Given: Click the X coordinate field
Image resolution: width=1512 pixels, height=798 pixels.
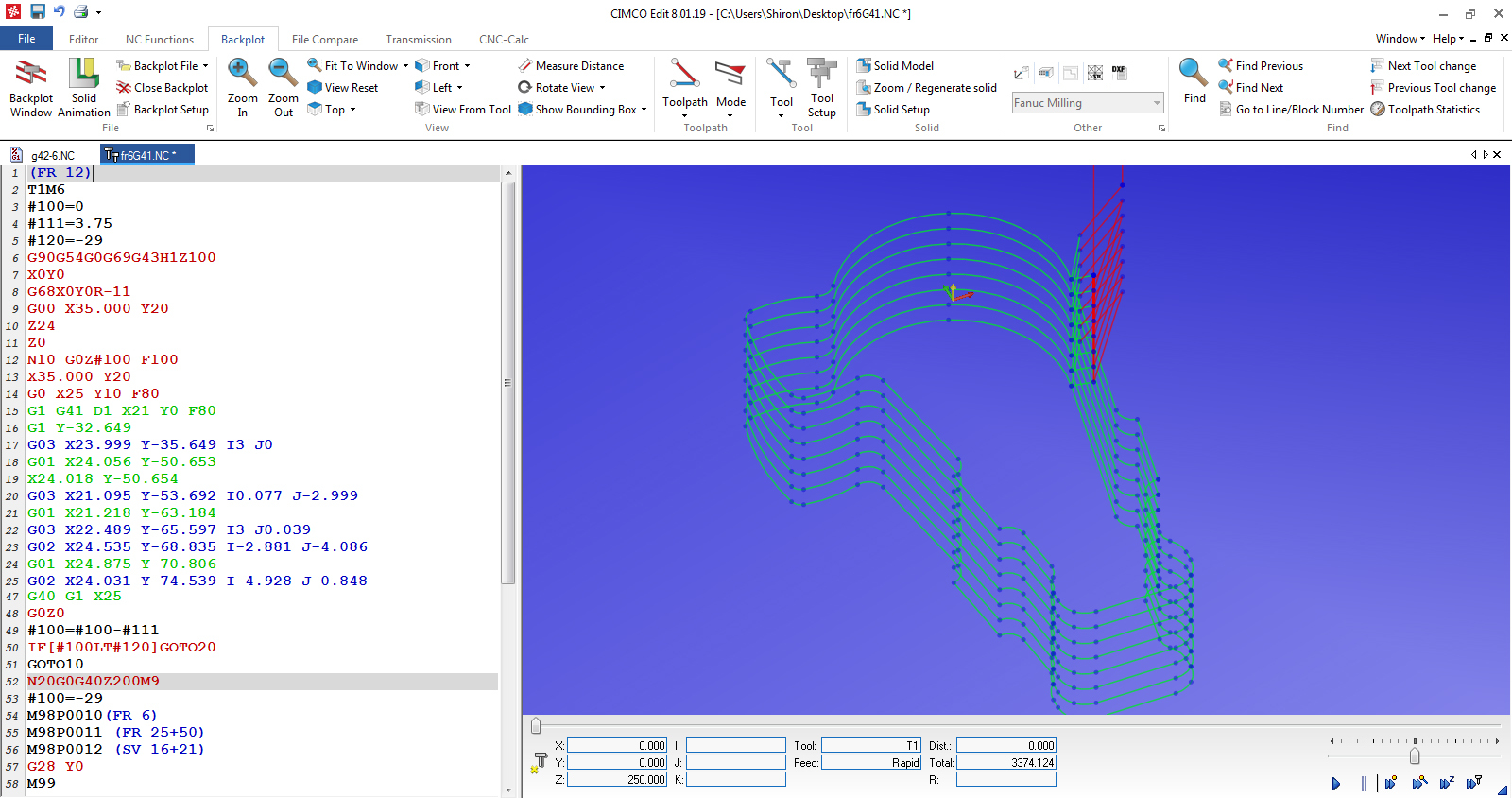Looking at the screenshot, I should [x=617, y=745].
